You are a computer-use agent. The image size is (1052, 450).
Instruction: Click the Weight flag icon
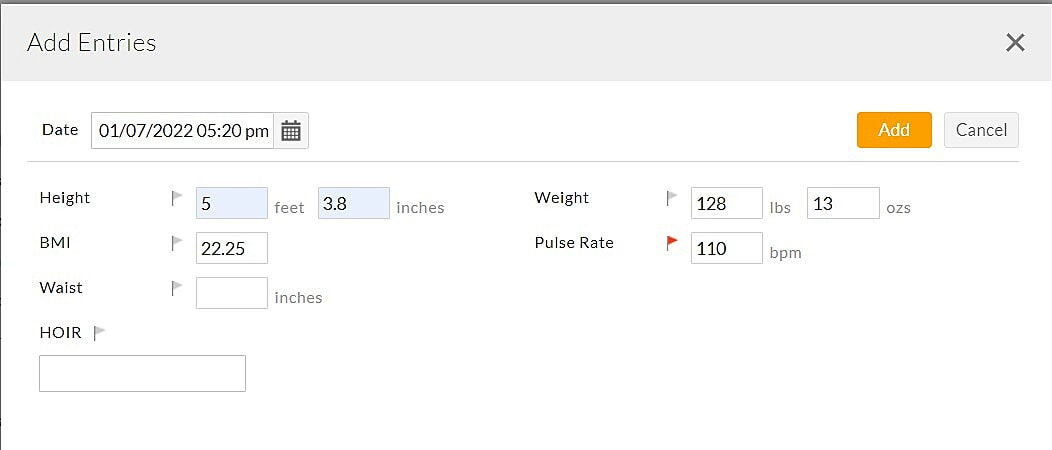click(x=672, y=198)
